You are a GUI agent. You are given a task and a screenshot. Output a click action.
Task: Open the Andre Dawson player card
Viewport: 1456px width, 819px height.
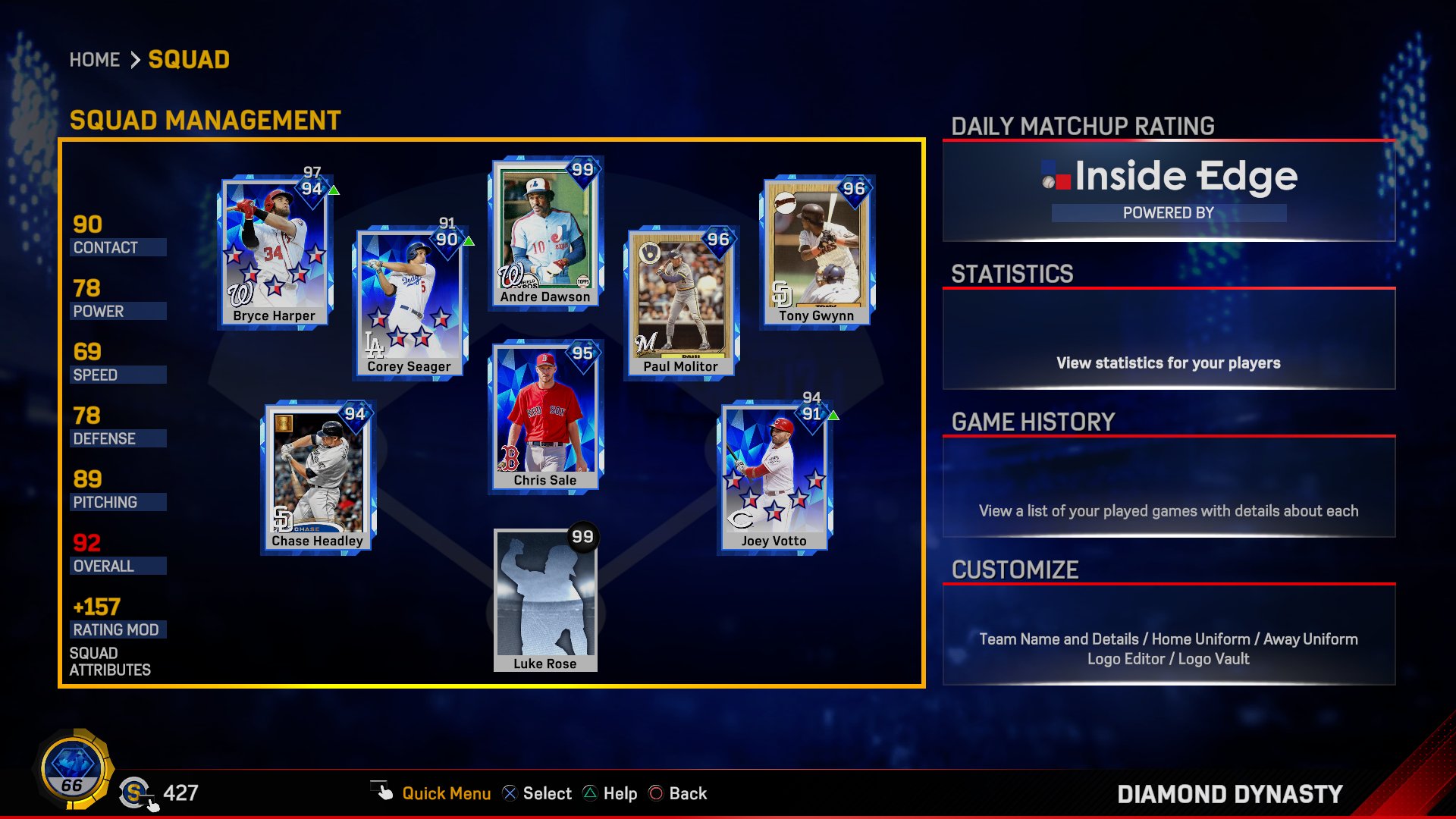[545, 233]
